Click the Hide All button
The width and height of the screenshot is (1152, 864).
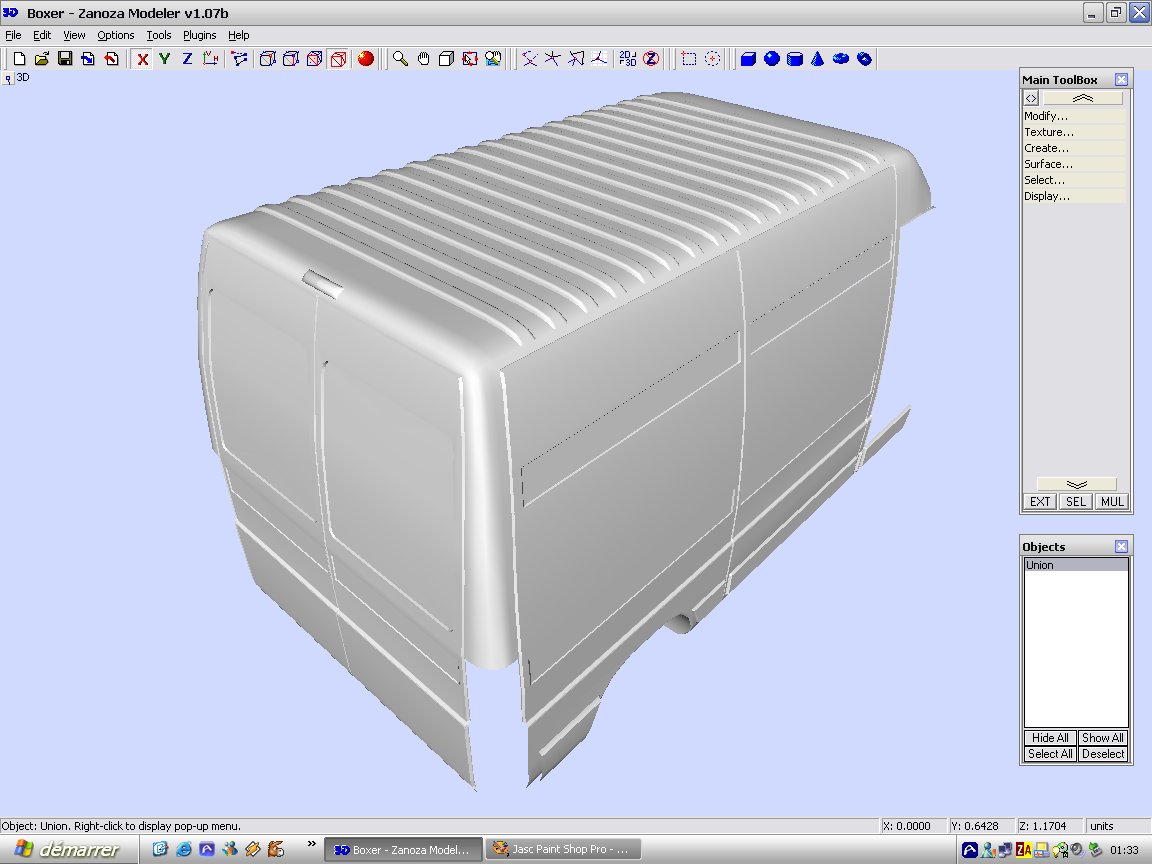tap(1050, 738)
